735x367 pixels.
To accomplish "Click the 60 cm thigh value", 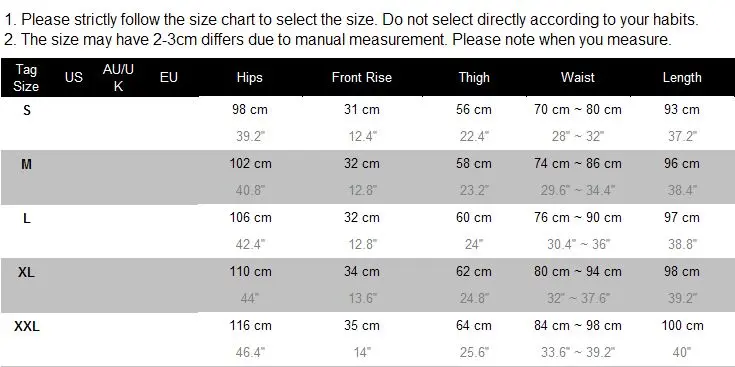I will tap(473, 217).
